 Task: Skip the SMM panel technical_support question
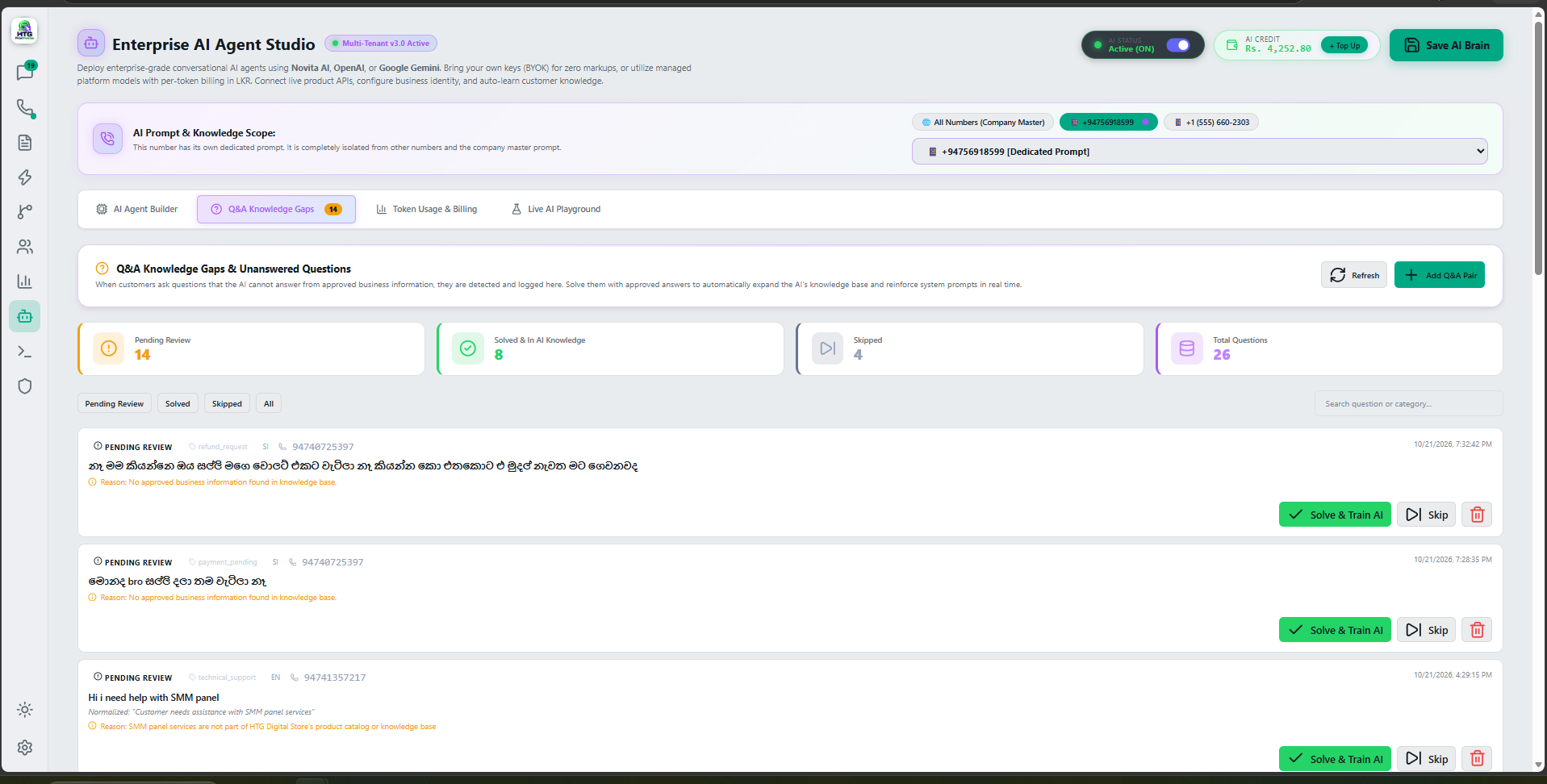[1426, 758]
